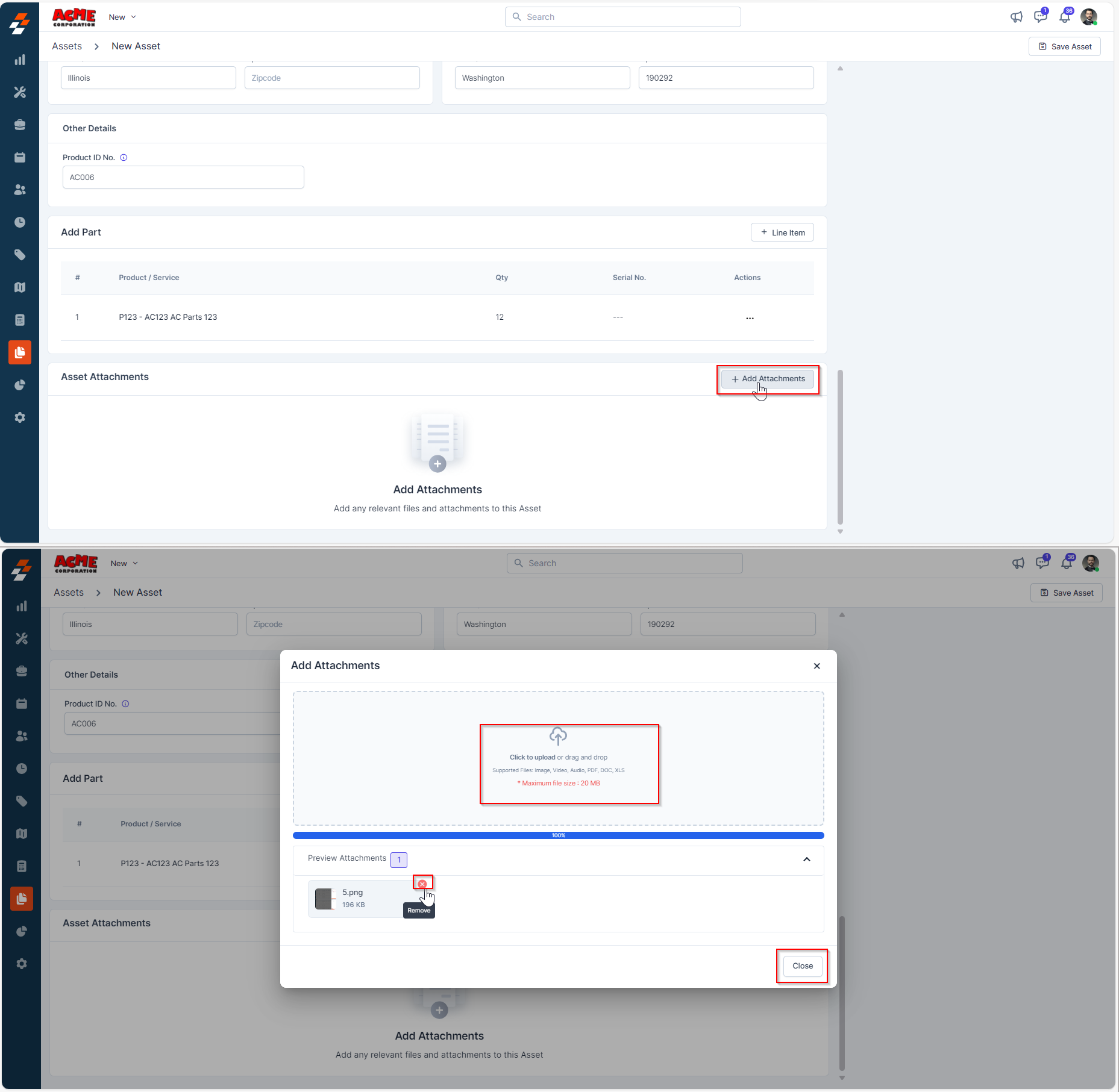Click the 5.png file name in the dialog
Image resolution: width=1119 pixels, height=1092 pixels.
[353, 893]
